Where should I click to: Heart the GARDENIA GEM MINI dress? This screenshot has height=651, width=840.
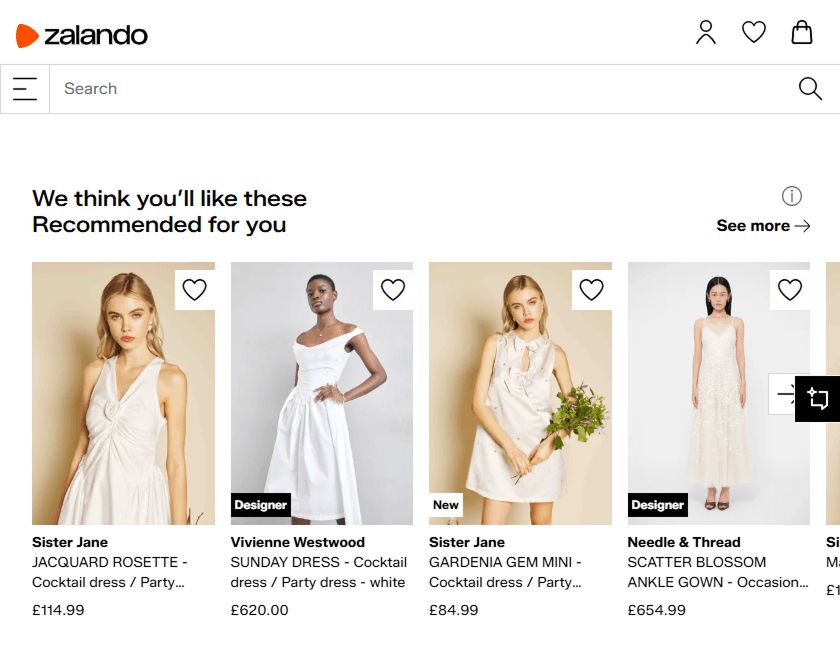click(591, 289)
